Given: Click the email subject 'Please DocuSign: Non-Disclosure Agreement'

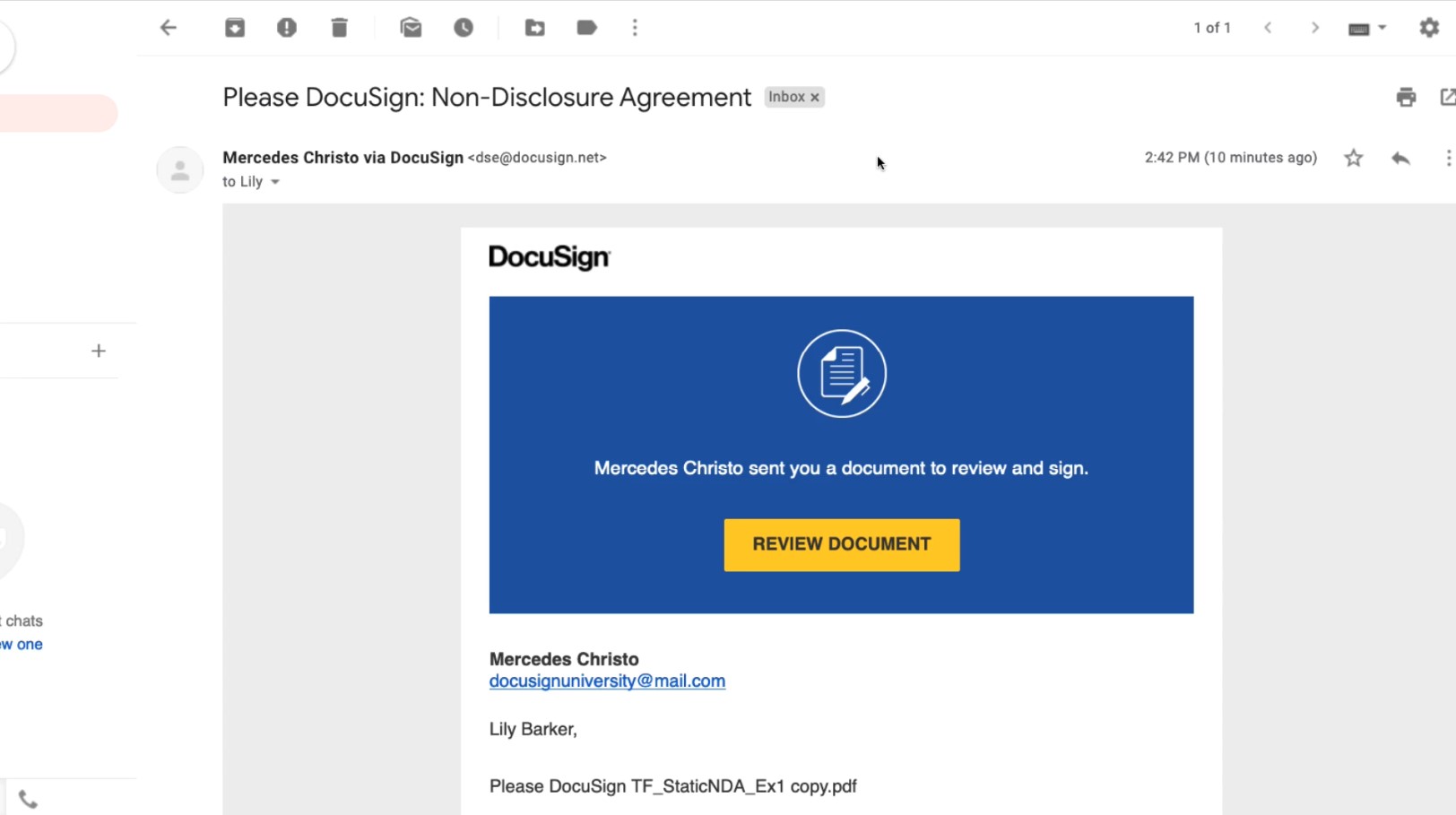Looking at the screenshot, I should point(487,97).
